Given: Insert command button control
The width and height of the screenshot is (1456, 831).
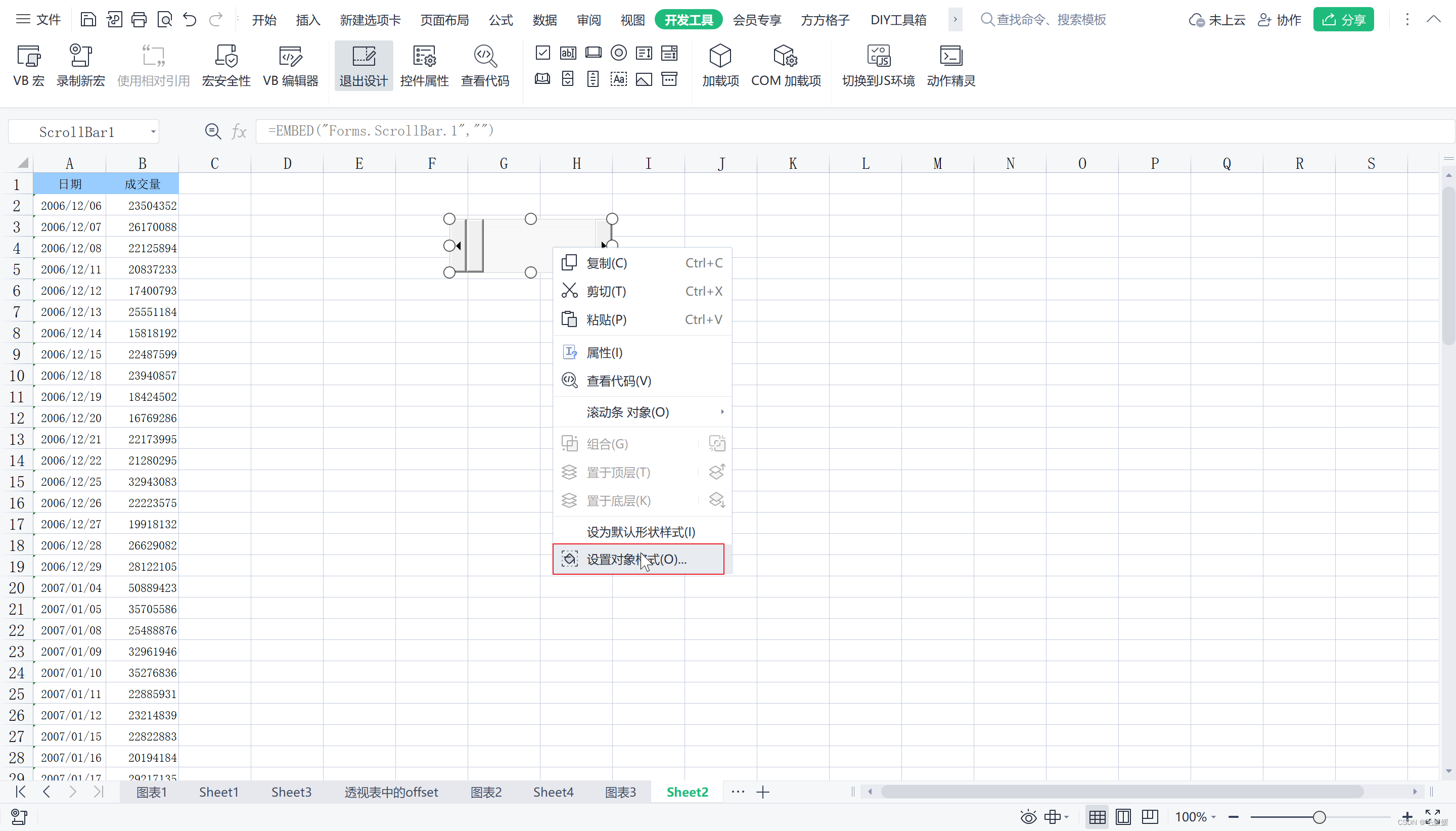Looking at the screenshot, I should click(594, 53).
